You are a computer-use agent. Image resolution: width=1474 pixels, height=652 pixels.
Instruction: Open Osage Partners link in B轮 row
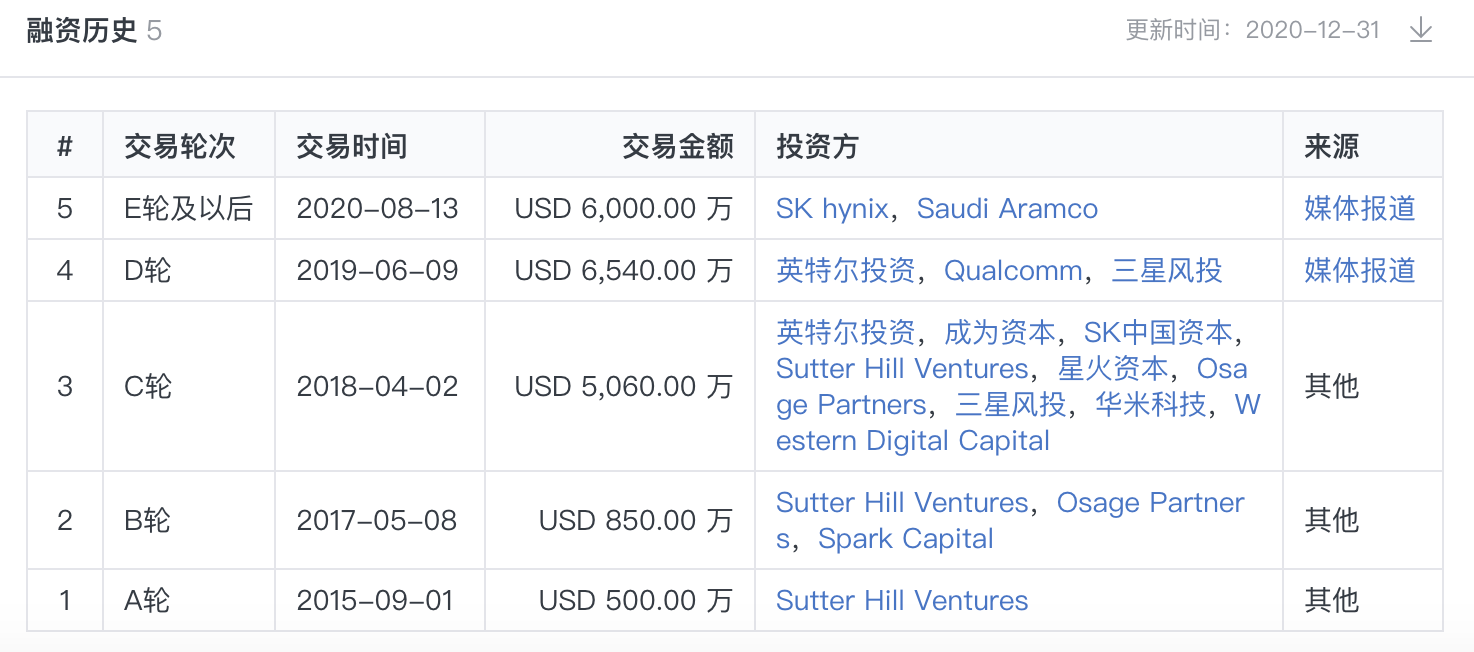coord(1150,502)
